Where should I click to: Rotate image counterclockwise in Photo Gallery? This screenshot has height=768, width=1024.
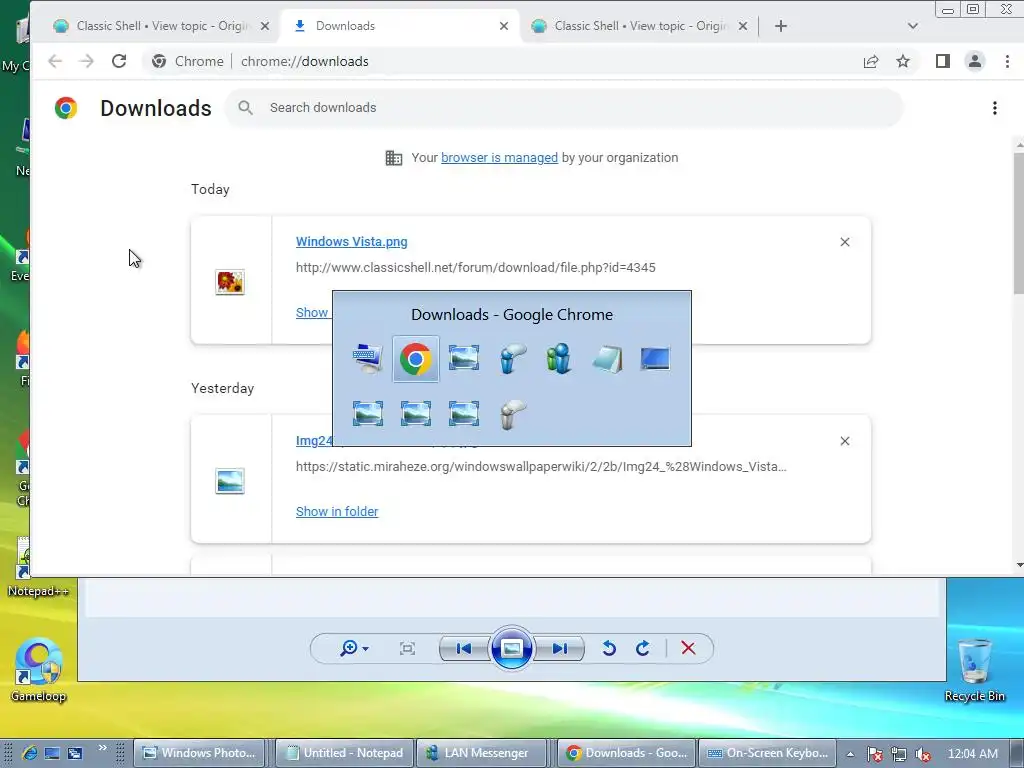(x=609, y=648)
